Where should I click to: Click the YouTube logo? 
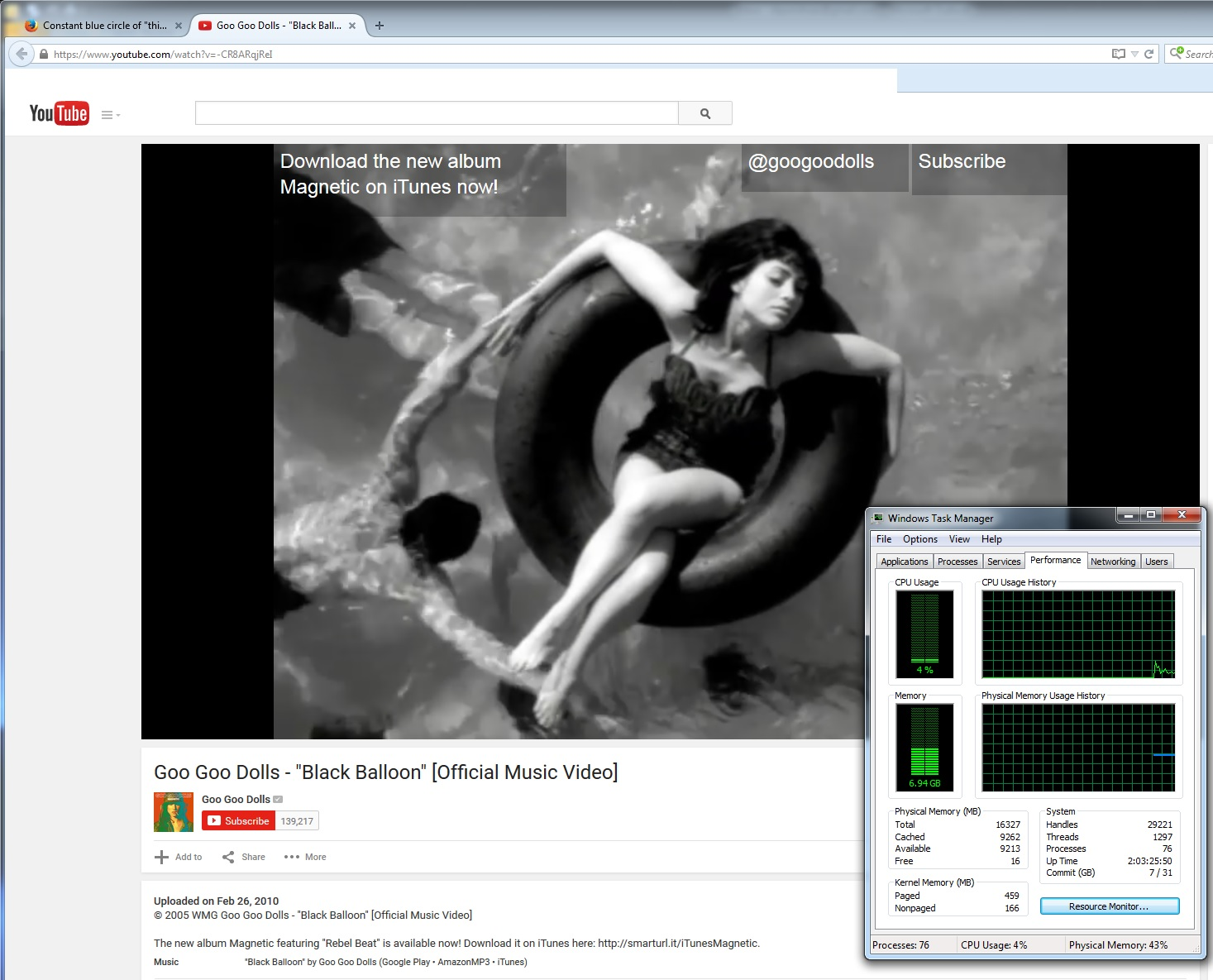[x=59, y=113]
